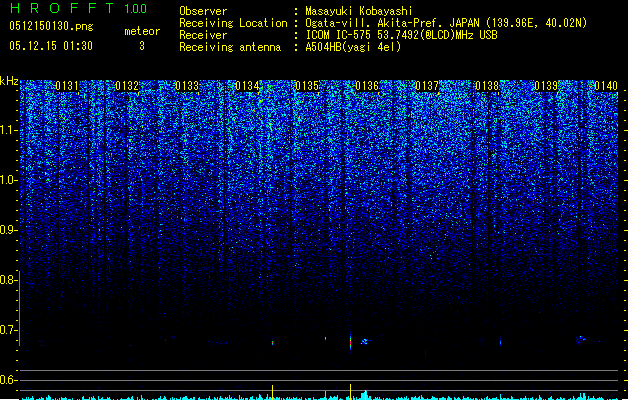Screen dimensions: 629x400
Task: Click the cyan cluster echo right of 0136
Action: point(365,341)
